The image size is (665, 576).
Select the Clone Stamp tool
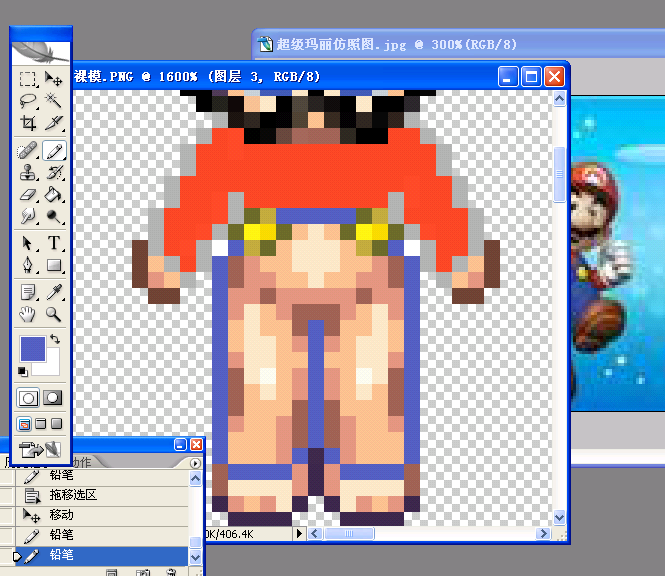click(28, 173)
